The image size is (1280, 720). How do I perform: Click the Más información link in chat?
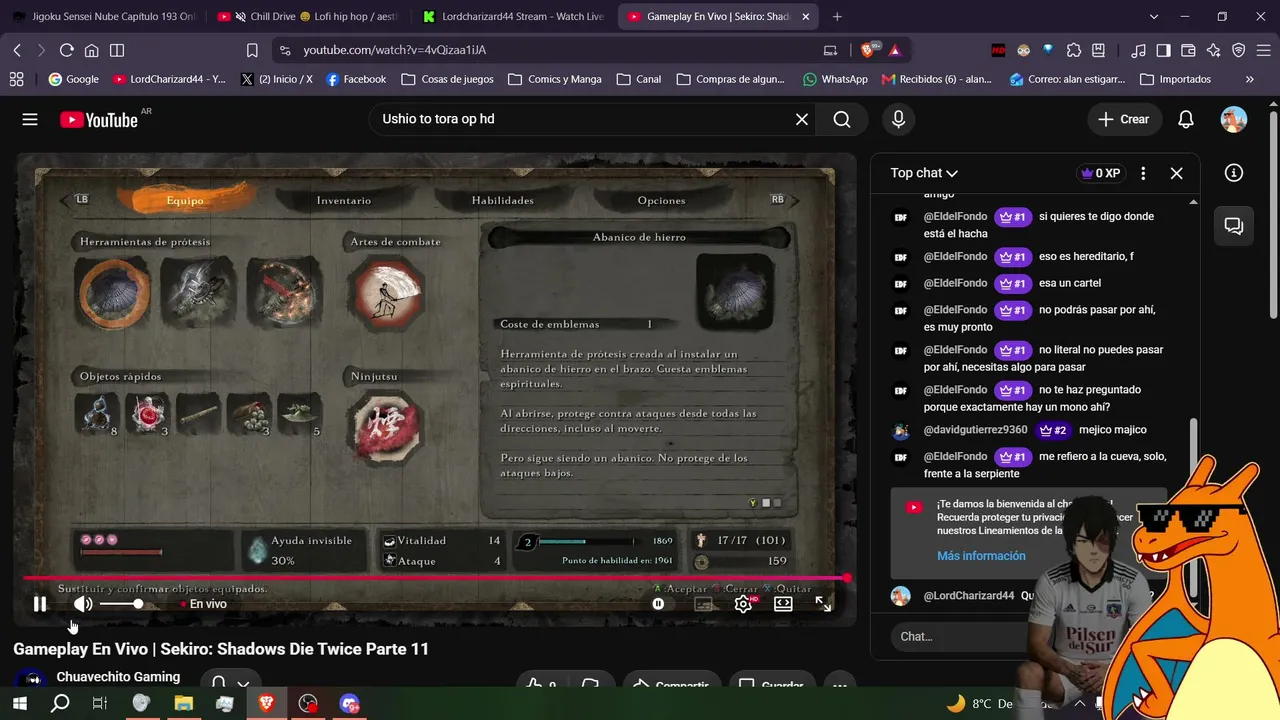[981, 556]
